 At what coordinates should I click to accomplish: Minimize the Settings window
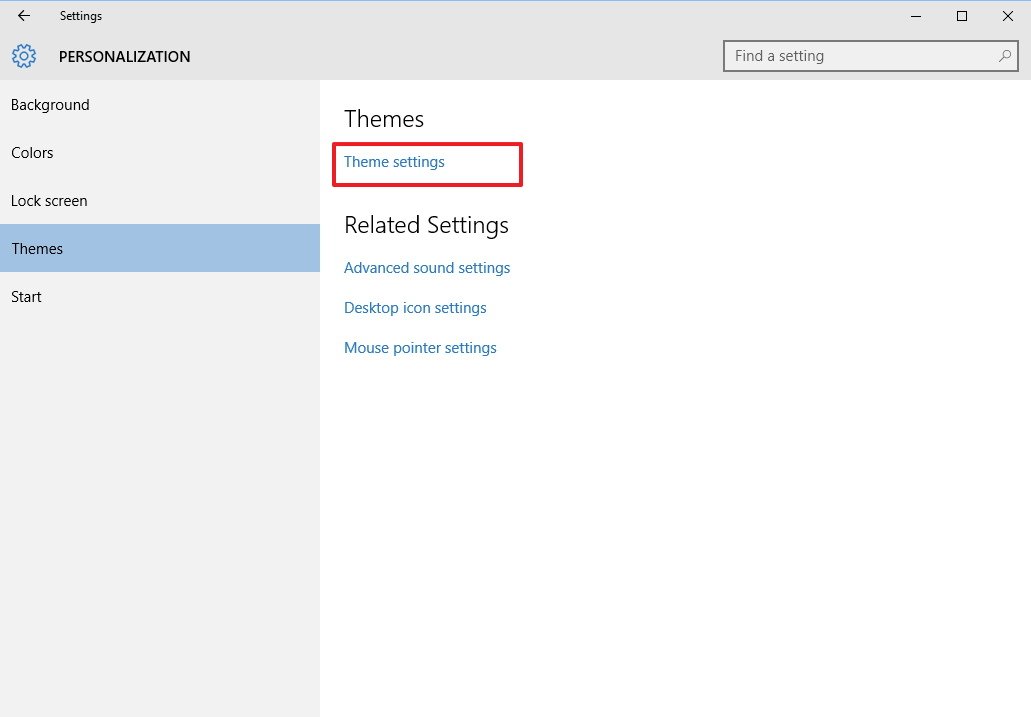coord(916,16)
